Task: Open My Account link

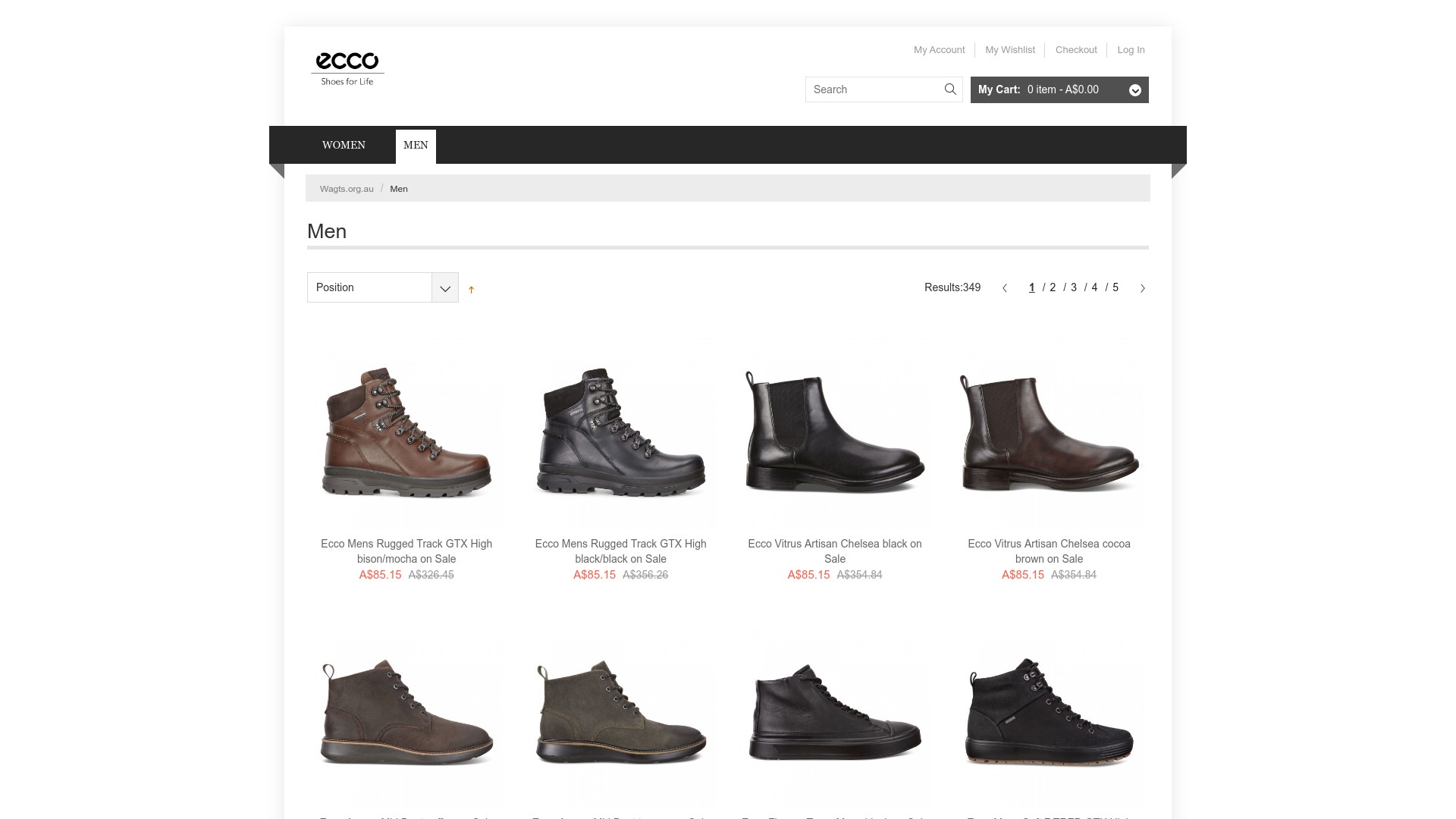Action: pyautogui.click(x=939, y=50)
